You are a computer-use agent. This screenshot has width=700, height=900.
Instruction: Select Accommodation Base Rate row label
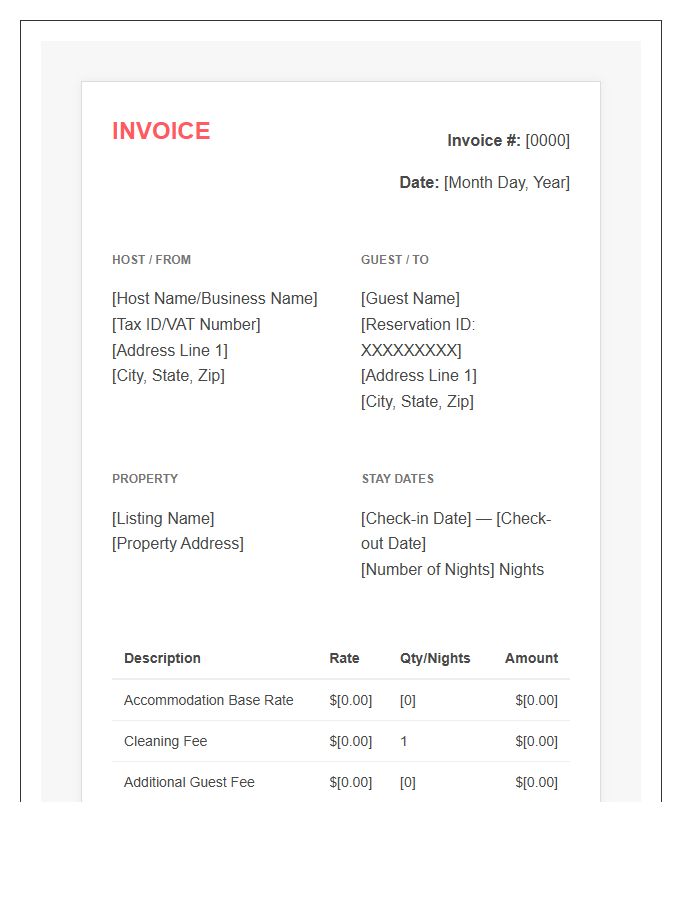(209, 700)
